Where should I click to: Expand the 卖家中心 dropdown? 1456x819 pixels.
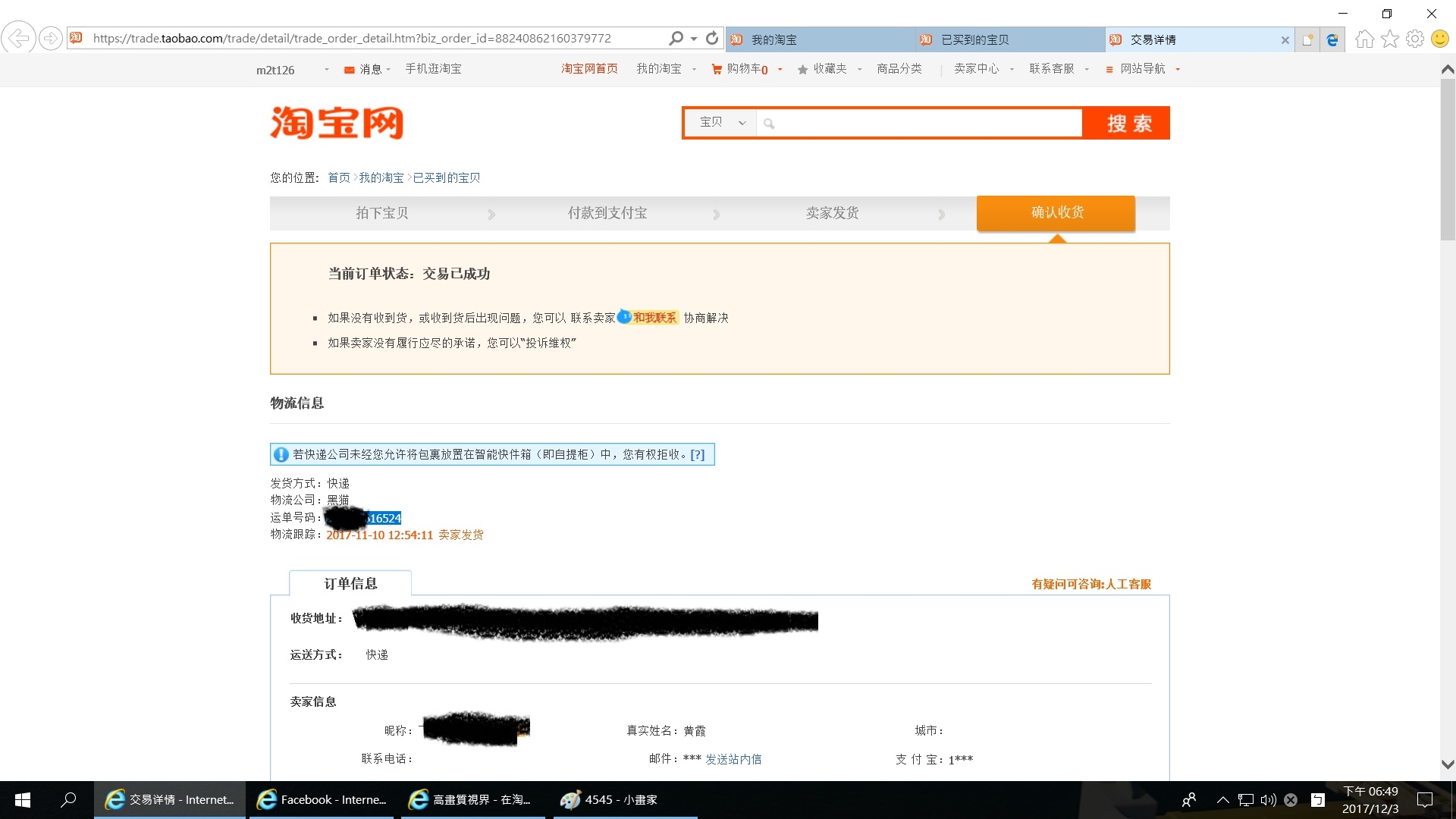click(x=1012, y=69)
